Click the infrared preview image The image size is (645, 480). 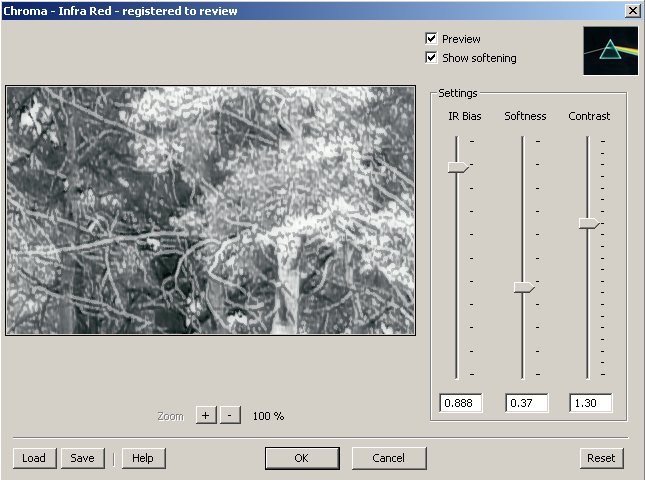pyautogui.click(x=210, y=210)
